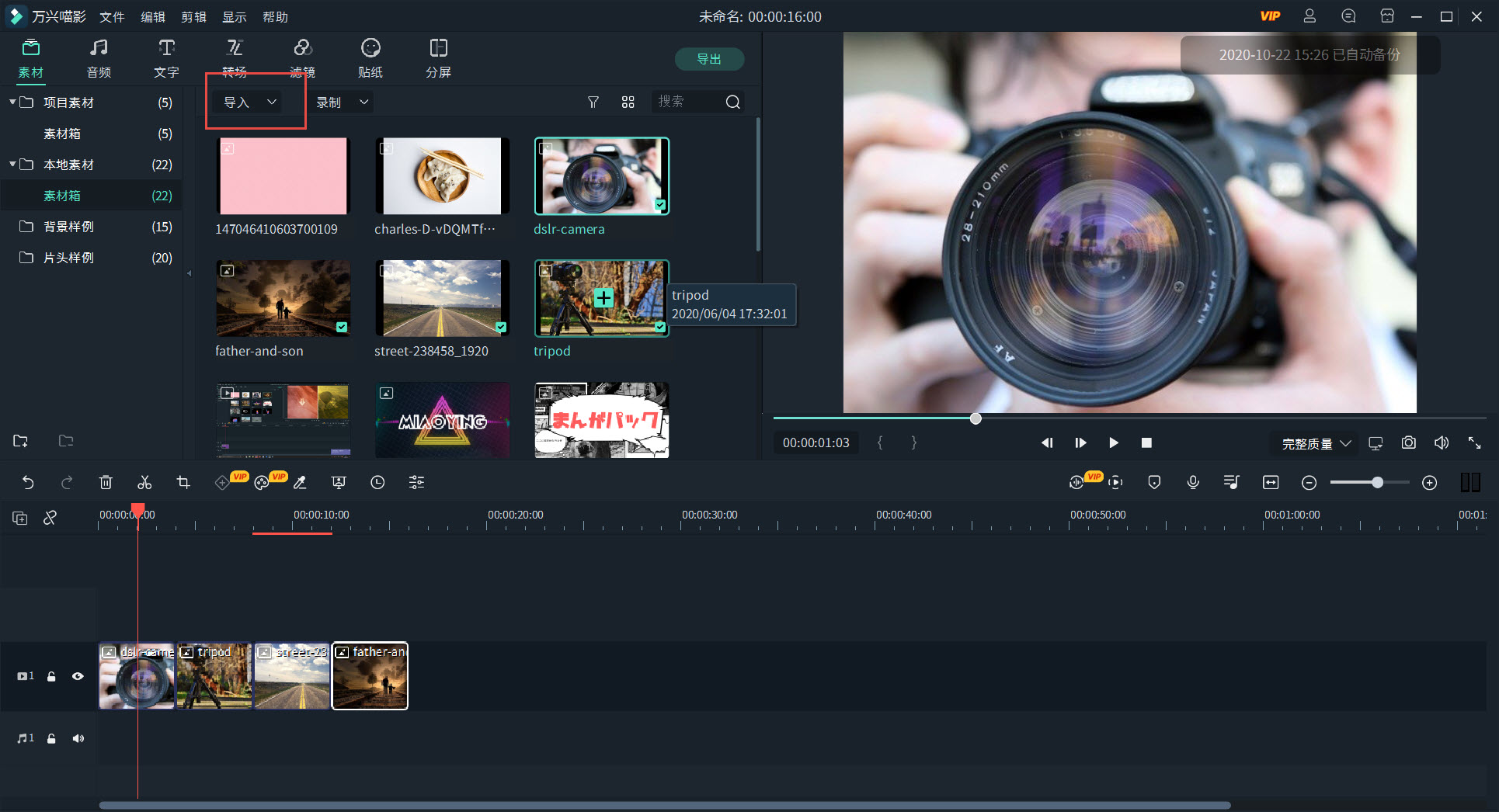Viewport: 1499px width, 812px height.
Task: Select the crop tool in timeline toolbar
Action: tap(183, 482)
